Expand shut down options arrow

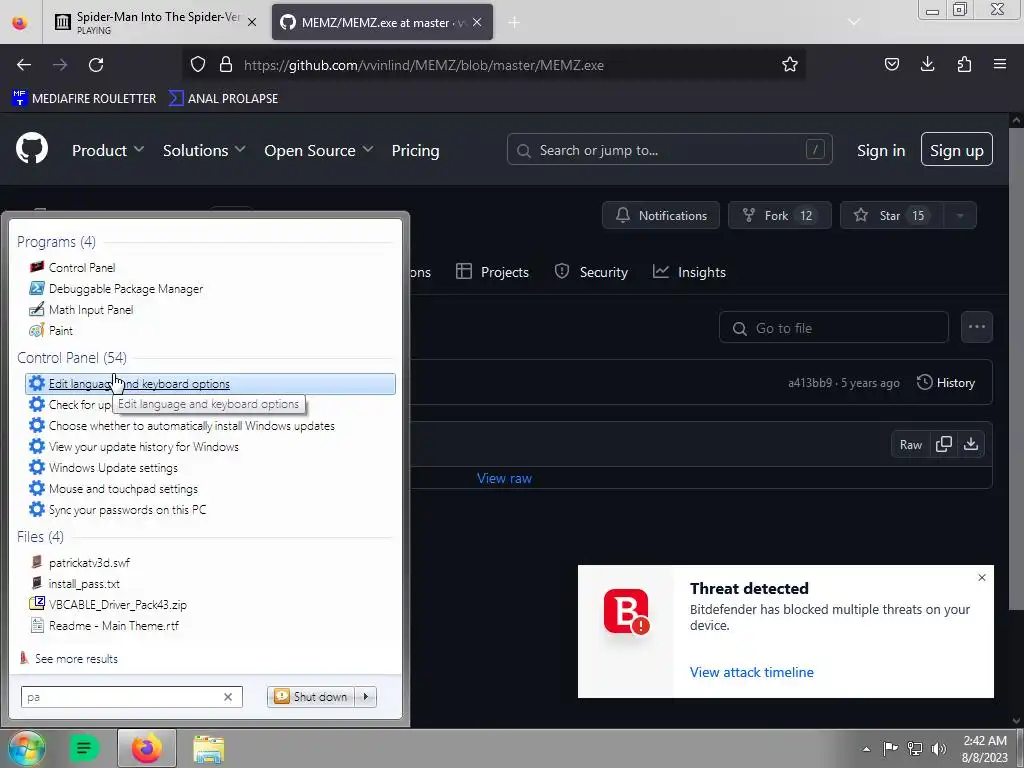366,697
